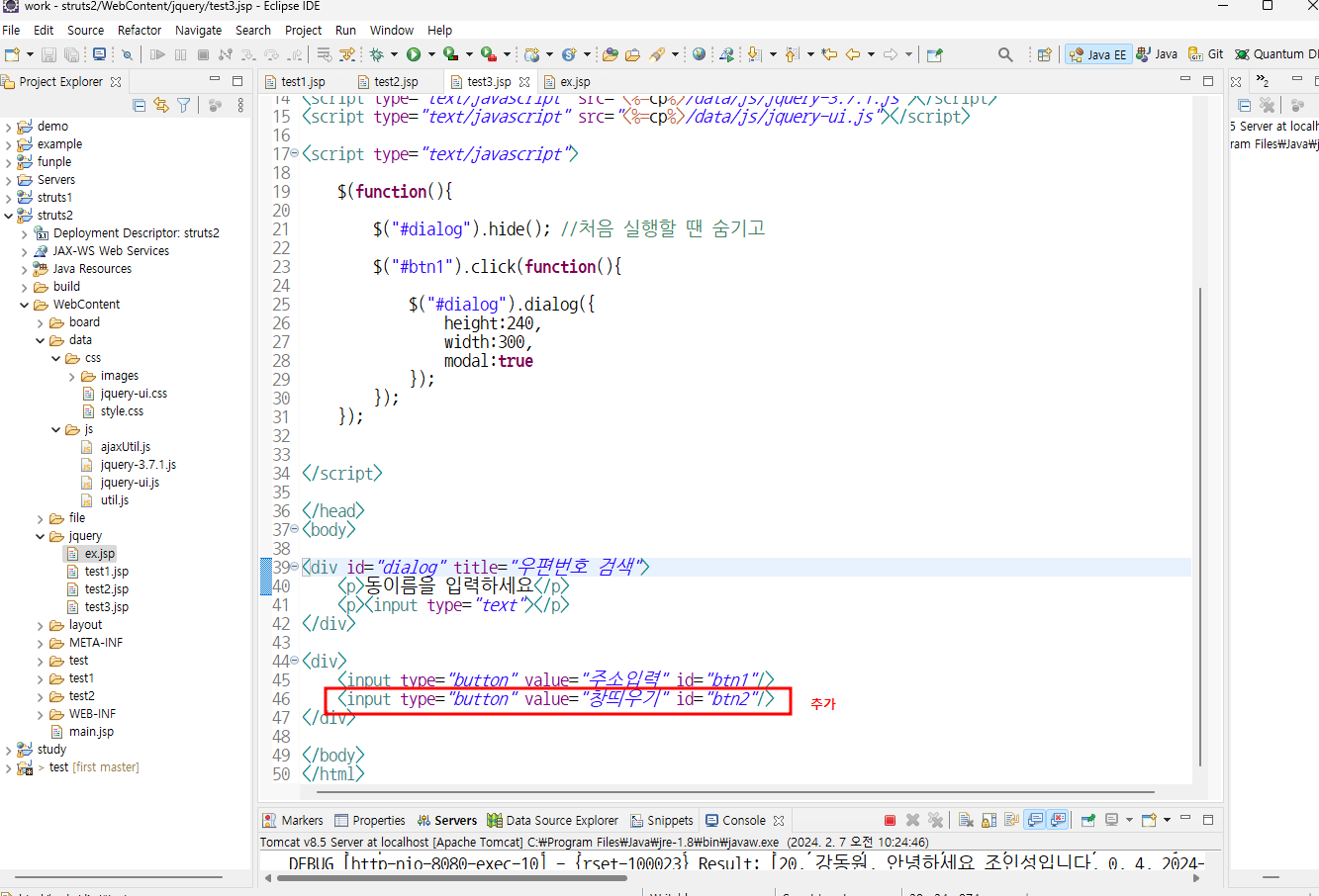
Task: Click red Terminate button in Console
Action: 890,820
